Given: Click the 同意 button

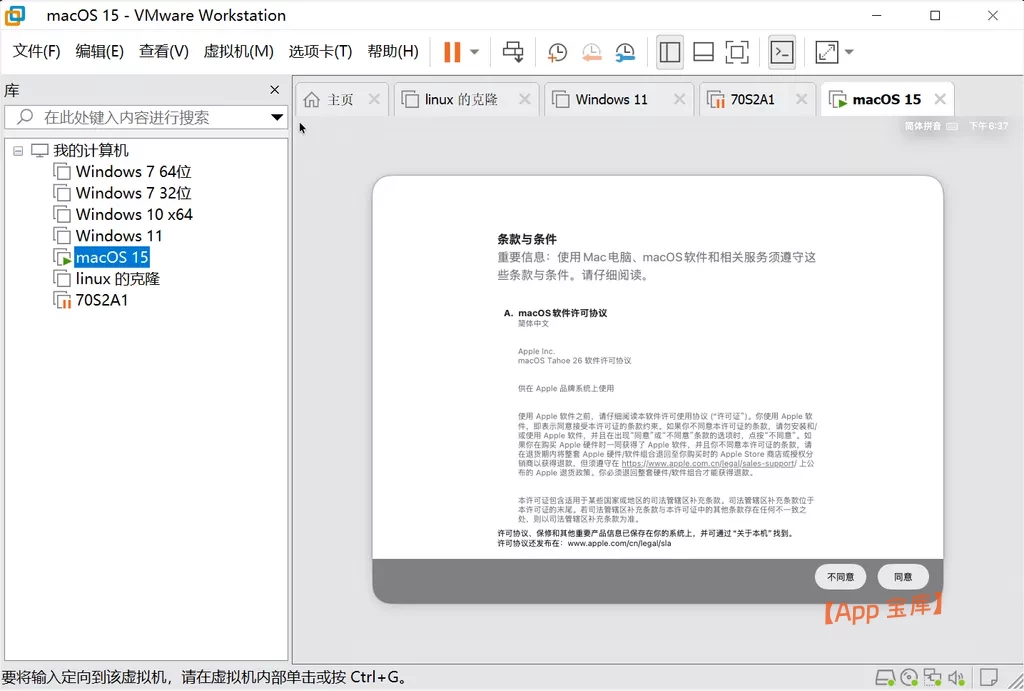Looking at the screenshot, I should point(903,577).
